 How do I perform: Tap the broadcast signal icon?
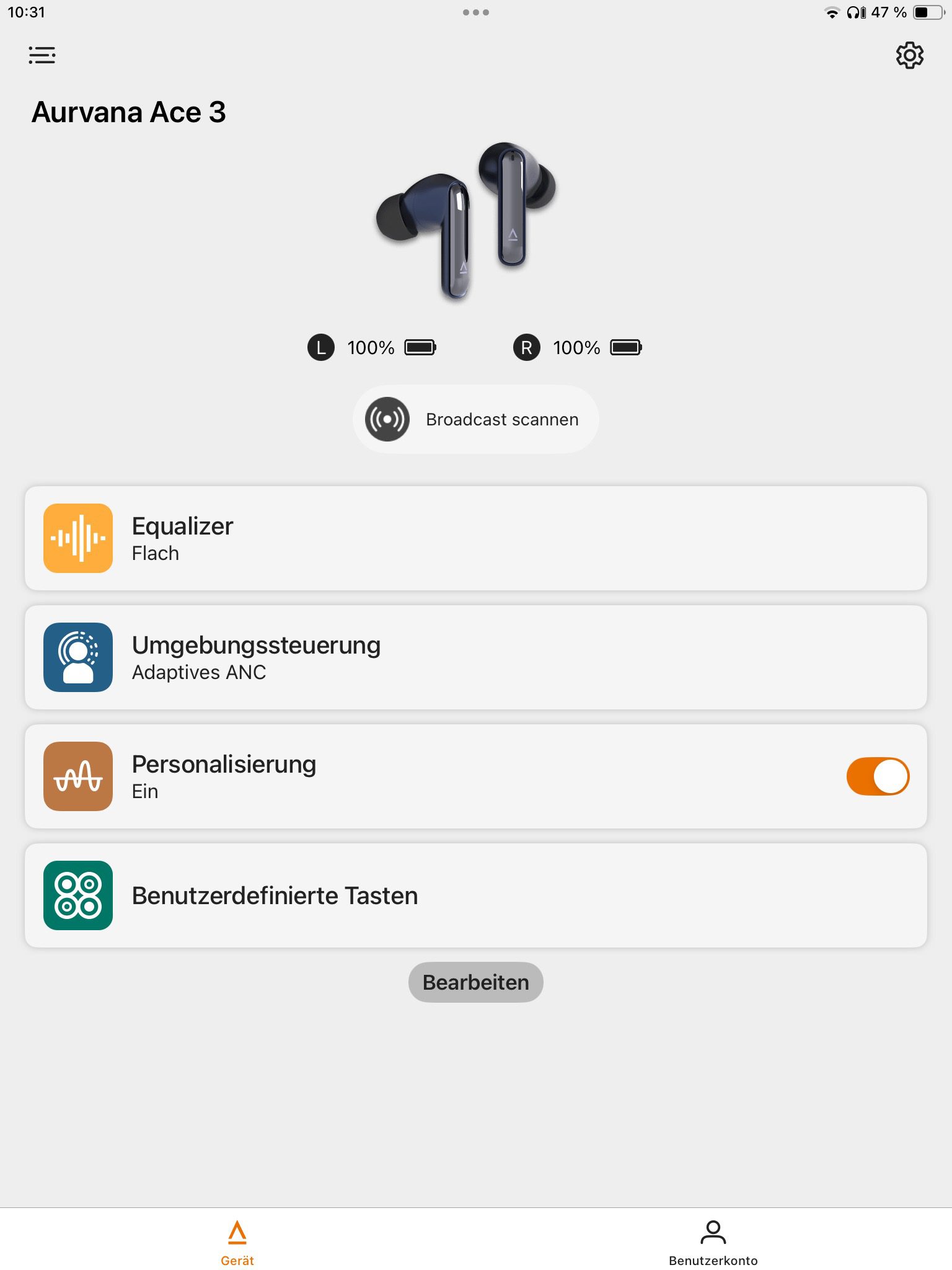[x=387, y=419]
